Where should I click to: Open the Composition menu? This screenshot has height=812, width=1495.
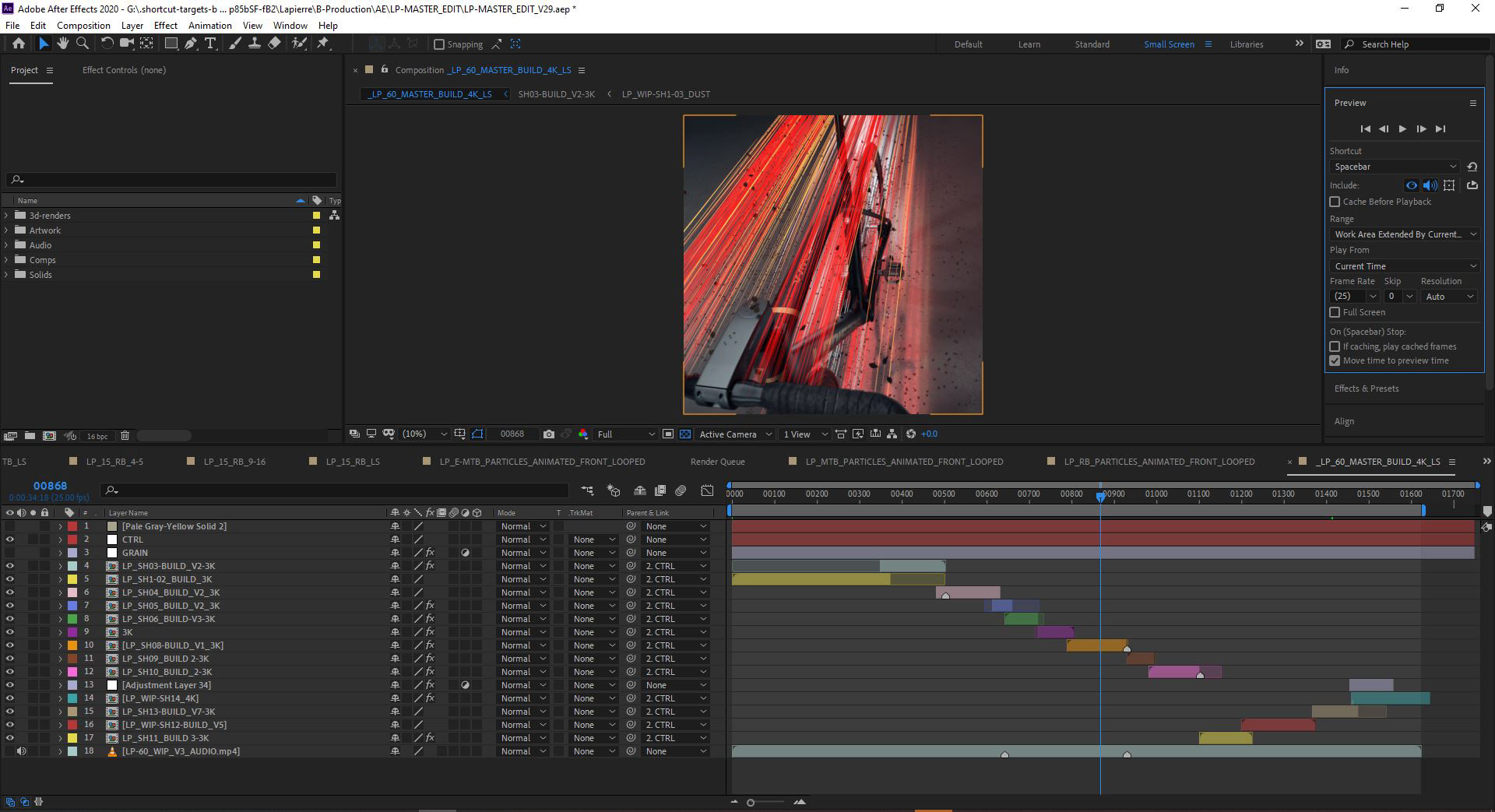(83, 26)
